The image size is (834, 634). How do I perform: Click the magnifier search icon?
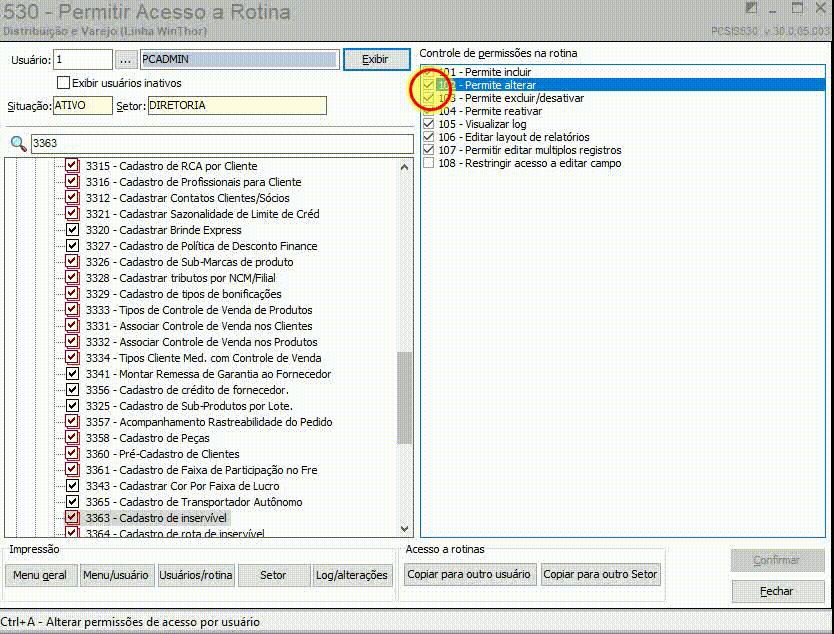point(19,143)
